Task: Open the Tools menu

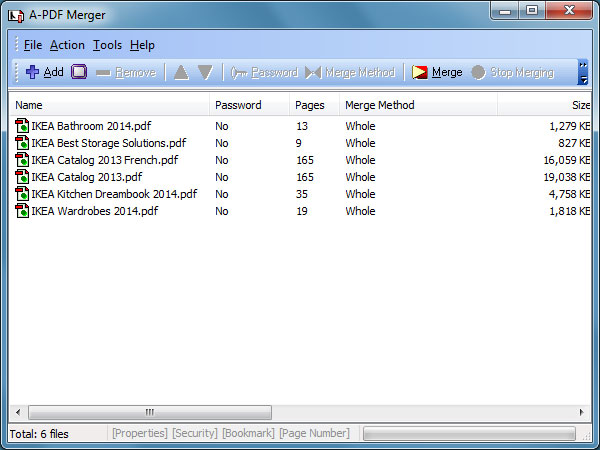Action: (108, 45)
